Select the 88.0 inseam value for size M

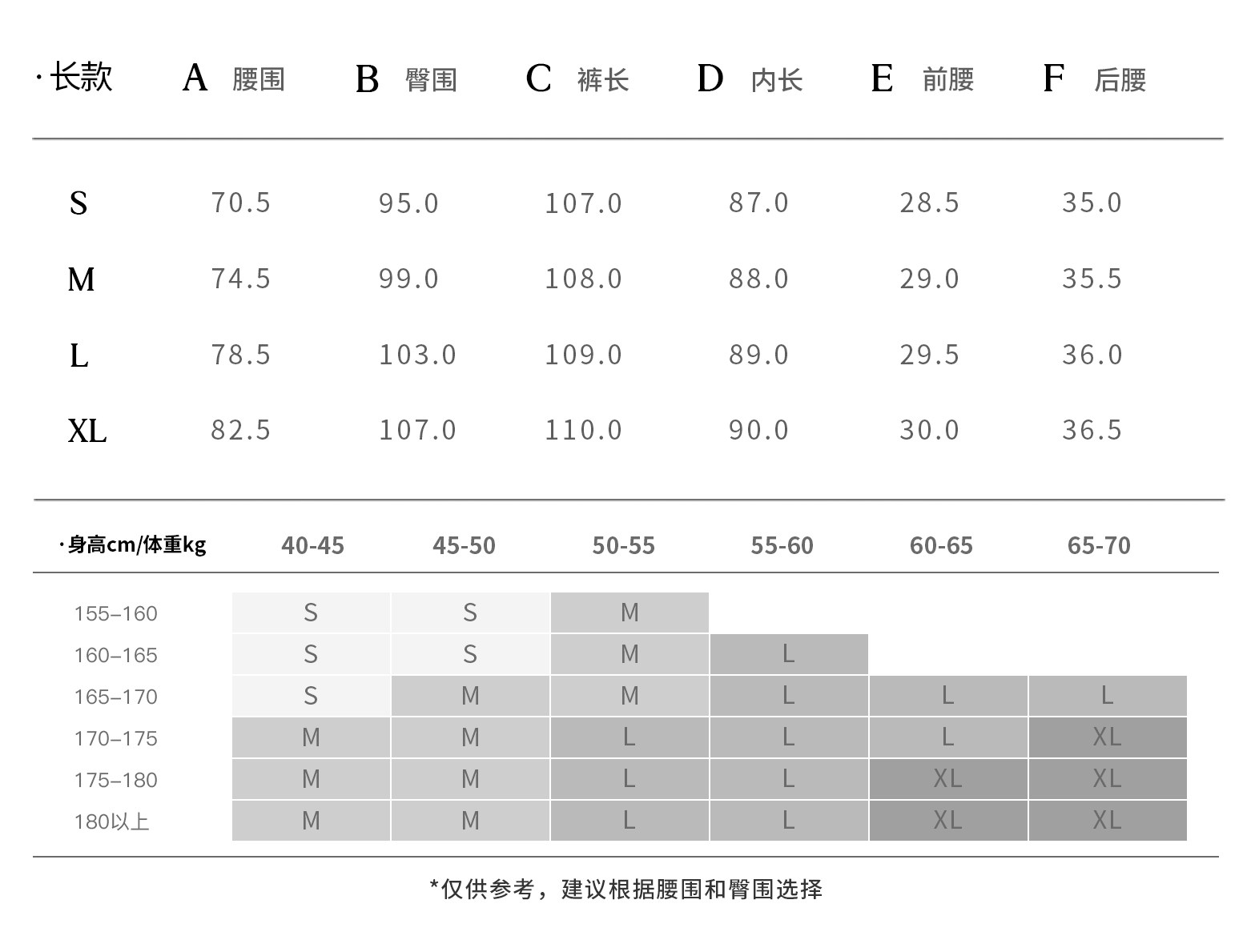758,279
